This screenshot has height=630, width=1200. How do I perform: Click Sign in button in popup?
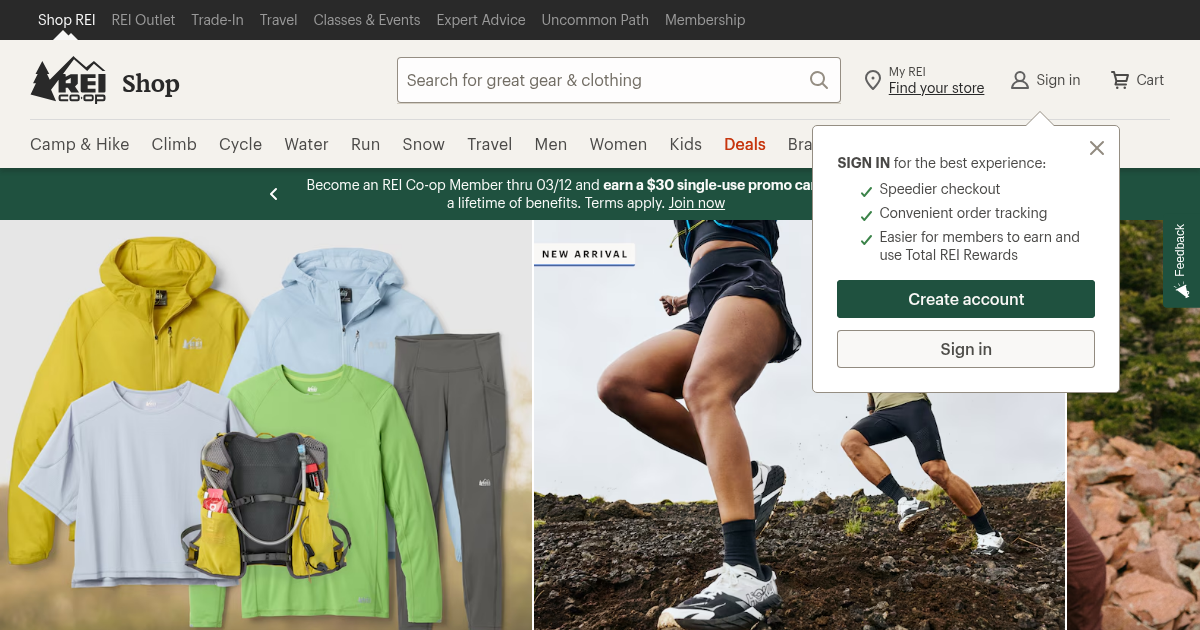966,349
